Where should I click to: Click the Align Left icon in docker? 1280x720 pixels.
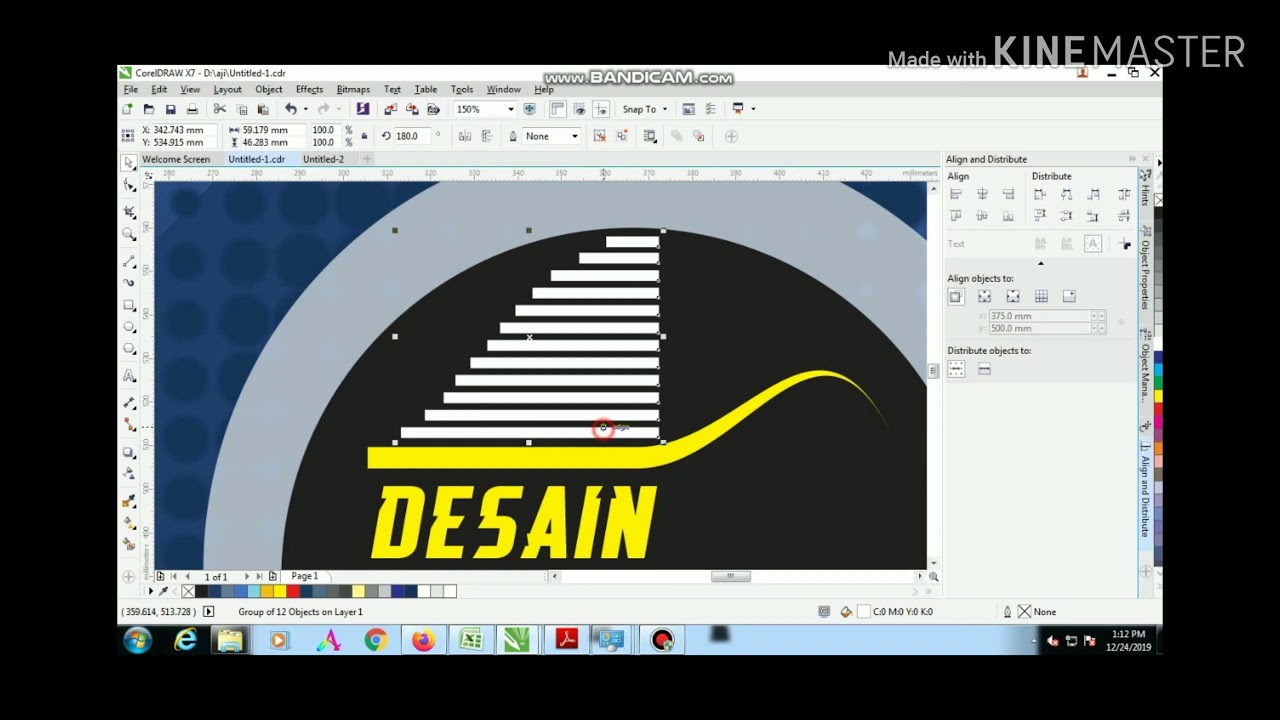[956, 194]
